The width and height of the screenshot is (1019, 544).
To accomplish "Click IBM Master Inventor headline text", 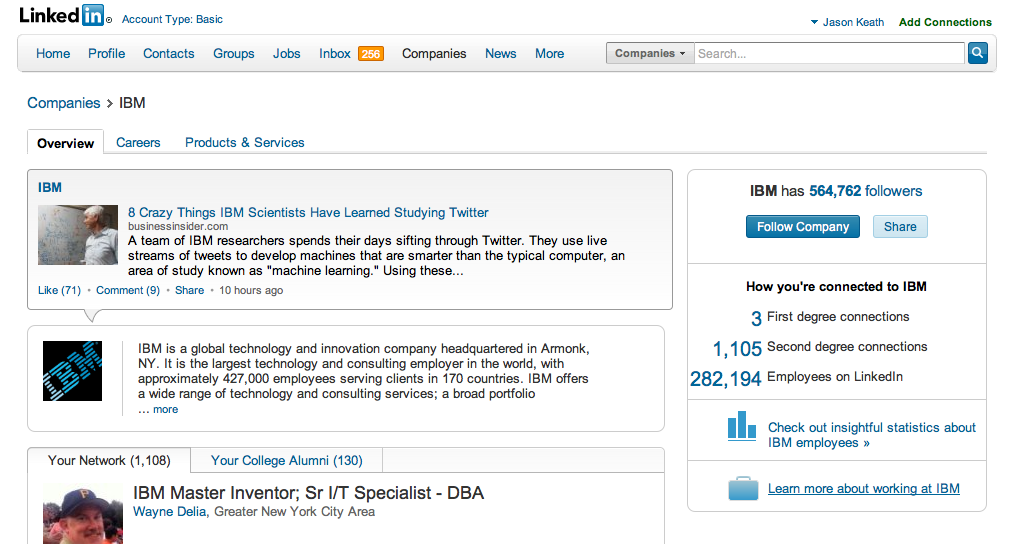I will (308, 493).
